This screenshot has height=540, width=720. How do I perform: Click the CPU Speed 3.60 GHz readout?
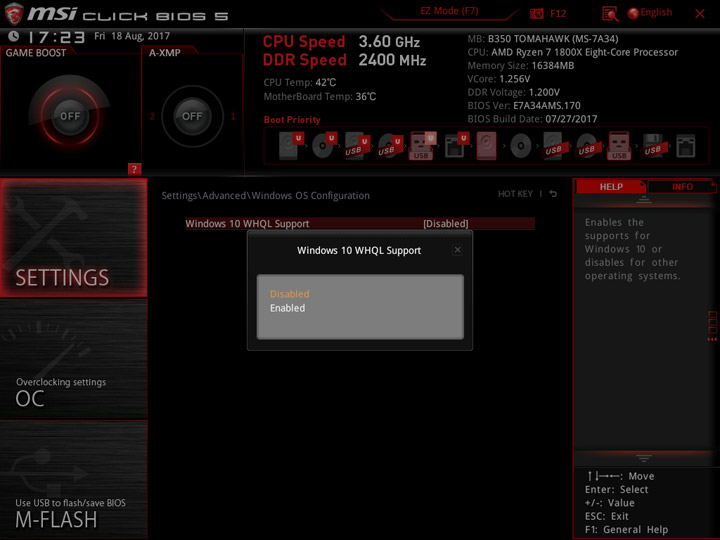[x=341, y=42]
